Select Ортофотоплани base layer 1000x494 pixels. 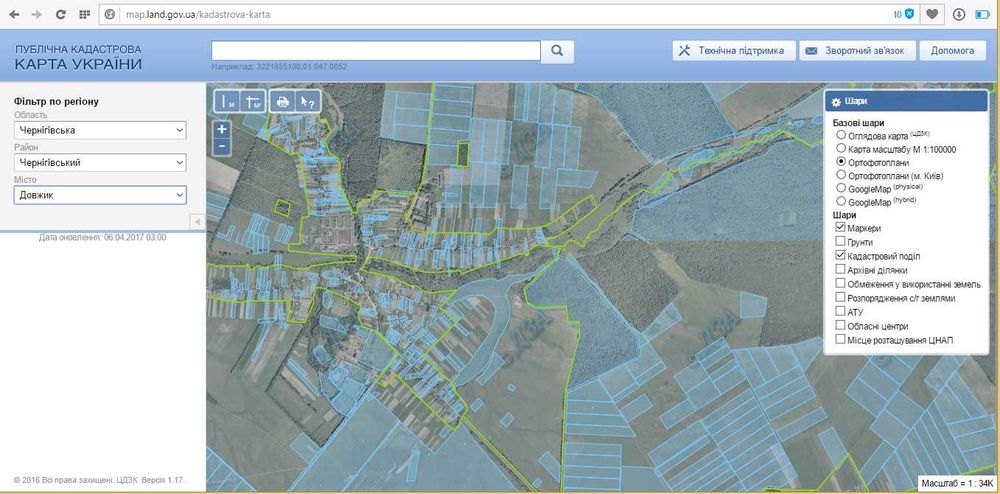tap(841, 162)
